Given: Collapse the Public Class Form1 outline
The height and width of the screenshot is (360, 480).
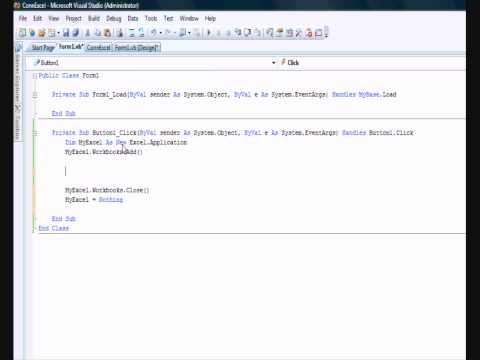Looking at the screenshot, I should [35, 76].
